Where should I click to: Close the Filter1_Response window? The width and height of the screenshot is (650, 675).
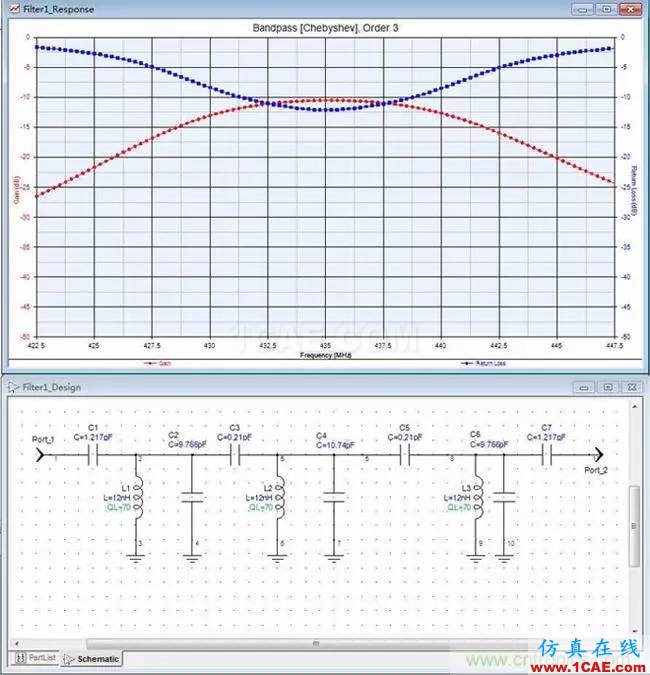pos(630,9)
